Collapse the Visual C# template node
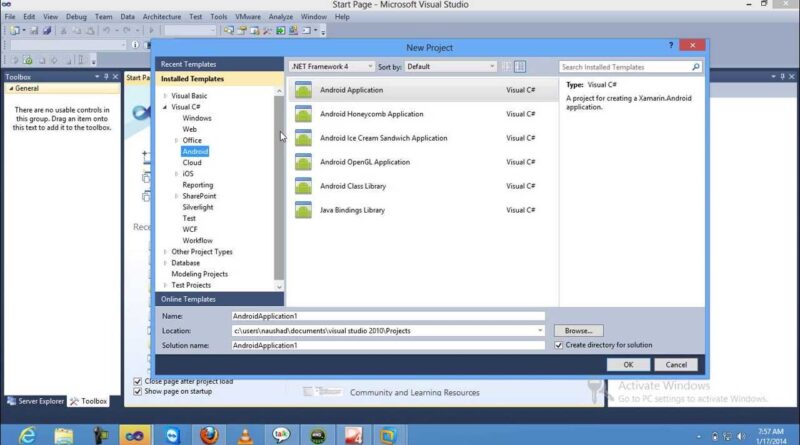 click(x=165, y=107)
